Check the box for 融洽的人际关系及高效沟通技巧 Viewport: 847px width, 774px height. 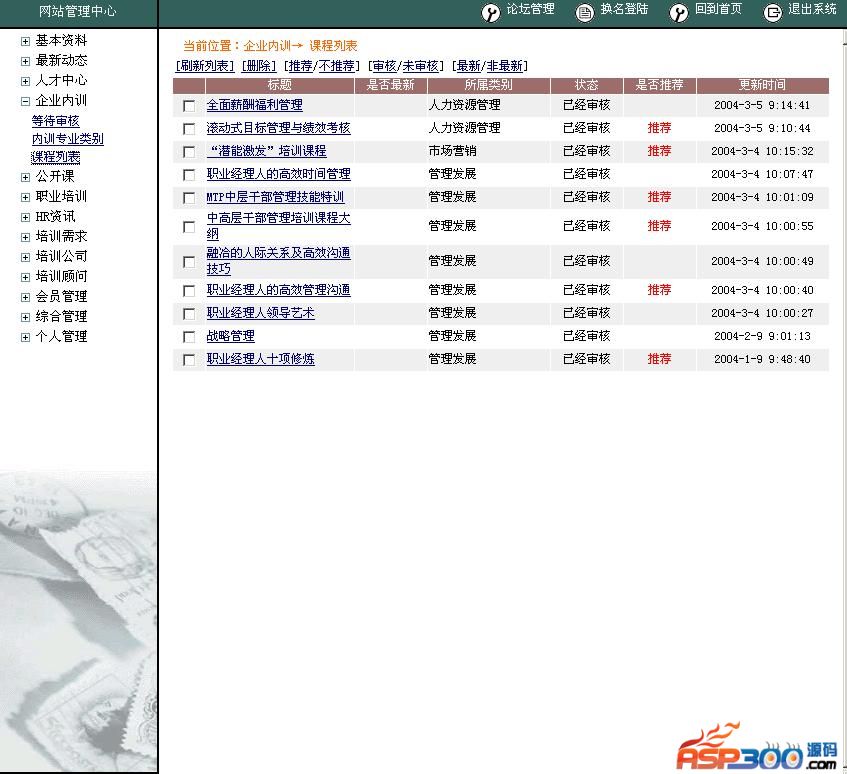click(x=189, y=262)
